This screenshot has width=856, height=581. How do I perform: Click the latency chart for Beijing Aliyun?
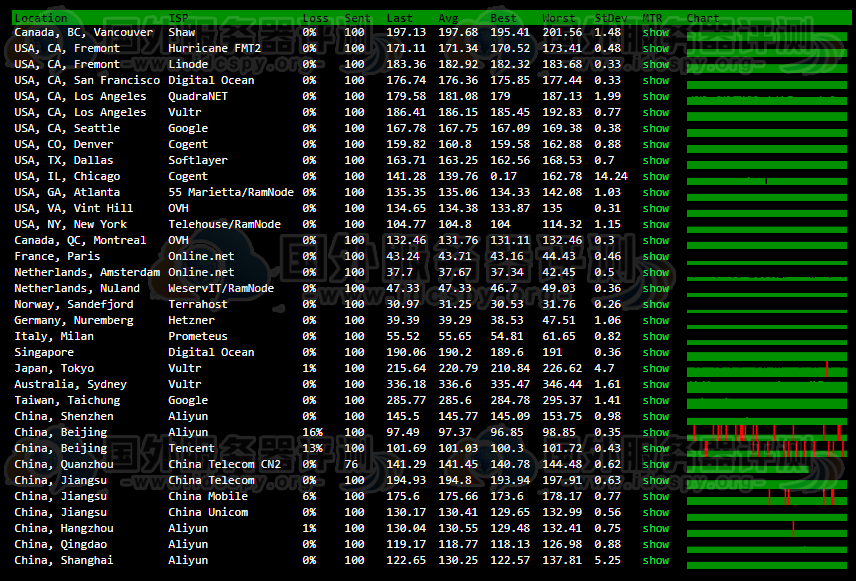[767, 432]
